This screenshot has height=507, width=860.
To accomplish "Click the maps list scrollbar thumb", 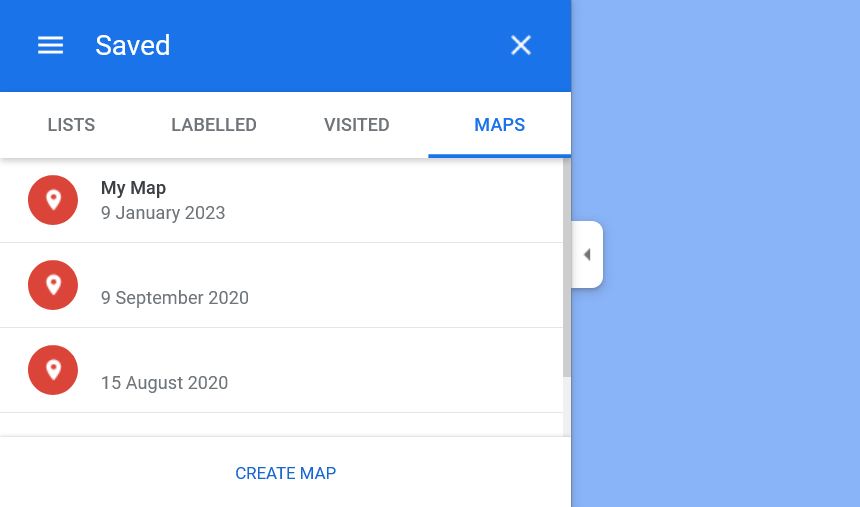I will coord(567,265).
